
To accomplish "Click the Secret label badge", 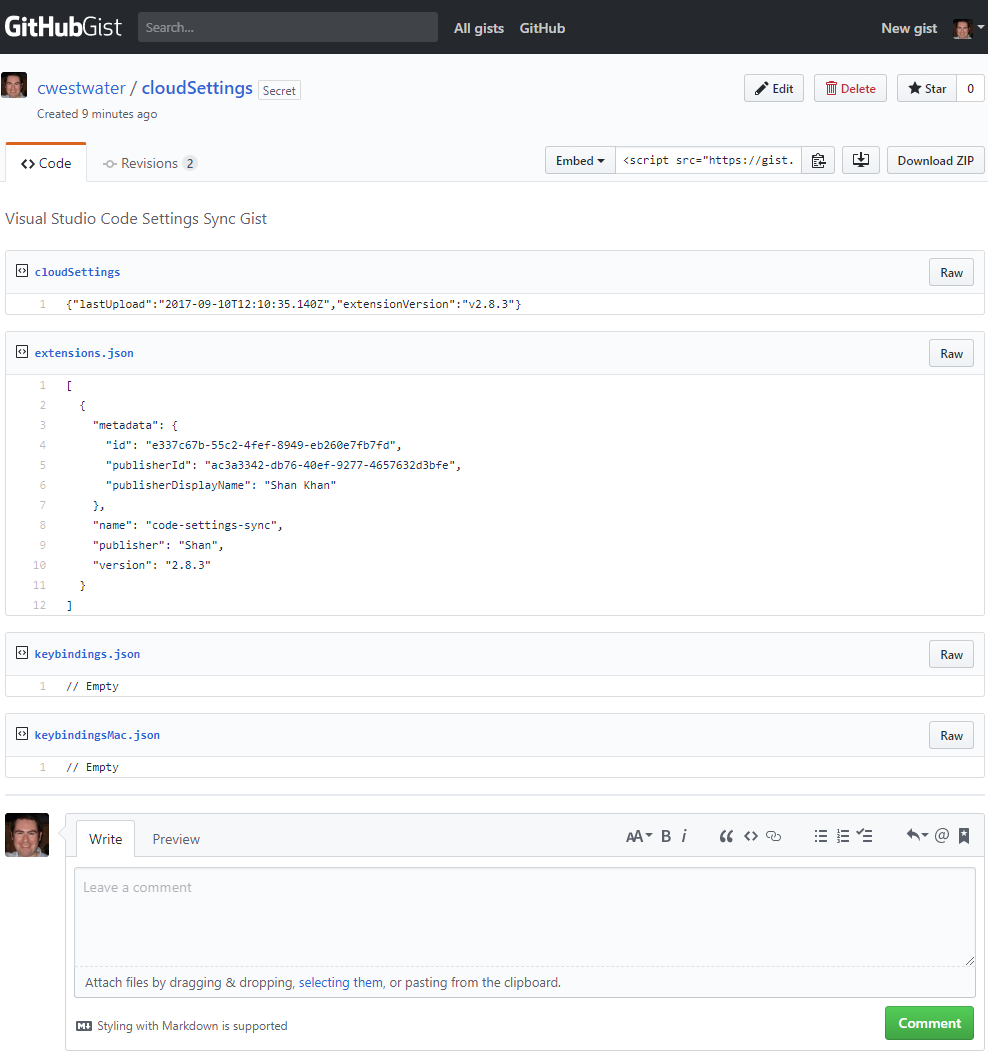I will tap(279, 91).
